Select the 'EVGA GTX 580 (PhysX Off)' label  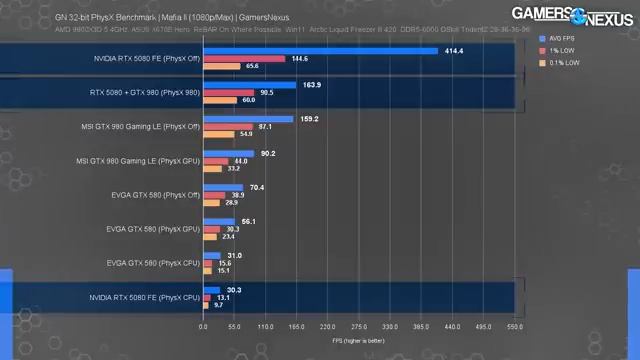pyautogui.click(x=156, y=196)
